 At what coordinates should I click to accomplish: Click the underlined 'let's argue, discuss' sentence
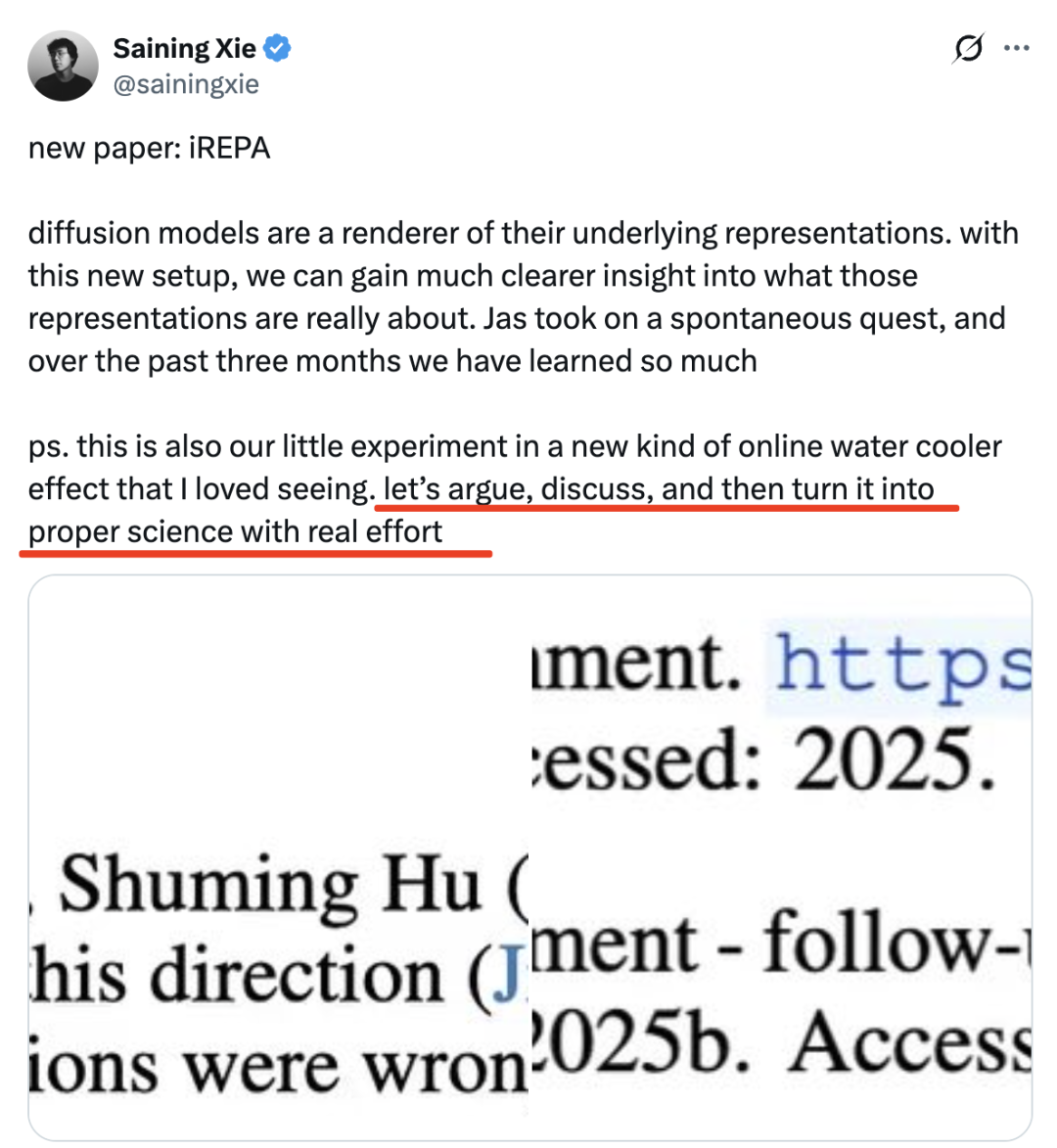[658, 488]
